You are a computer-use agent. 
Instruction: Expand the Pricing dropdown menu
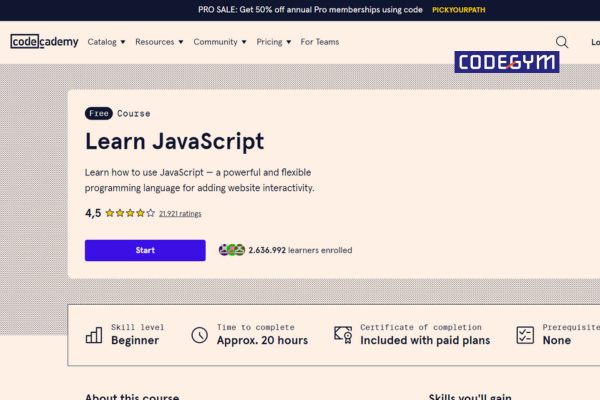click(274, 42)
